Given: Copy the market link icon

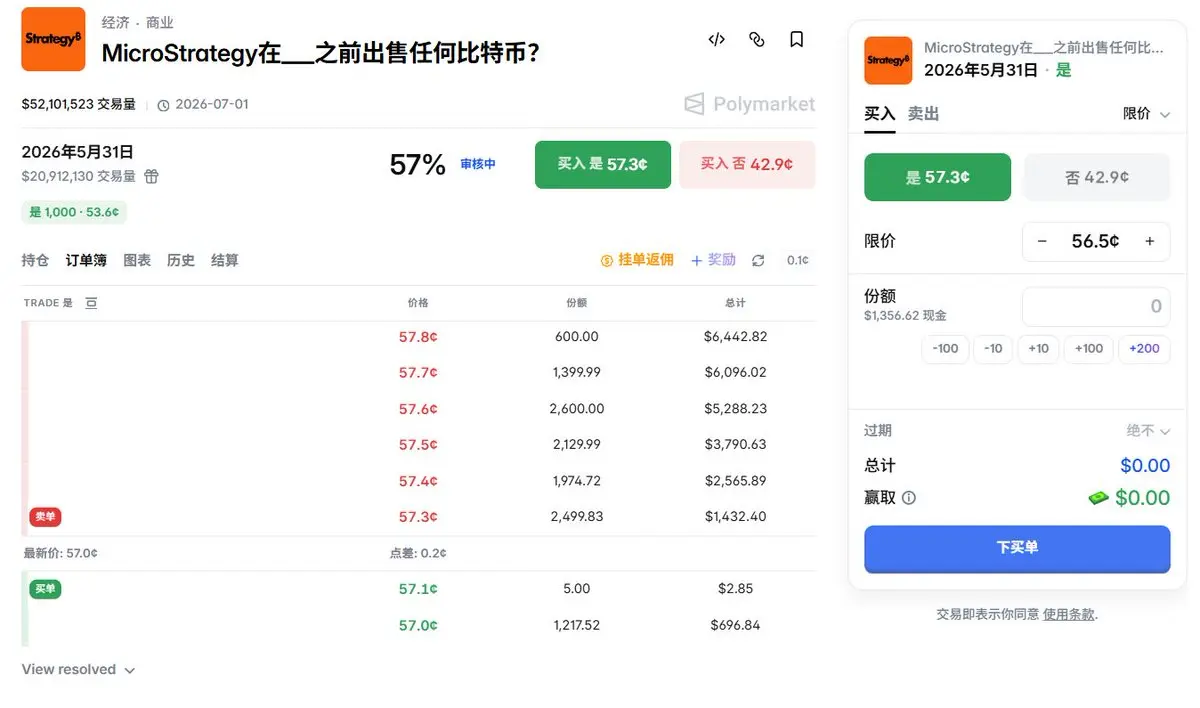Looking at the screenshot, I should [x=757, y=40].
